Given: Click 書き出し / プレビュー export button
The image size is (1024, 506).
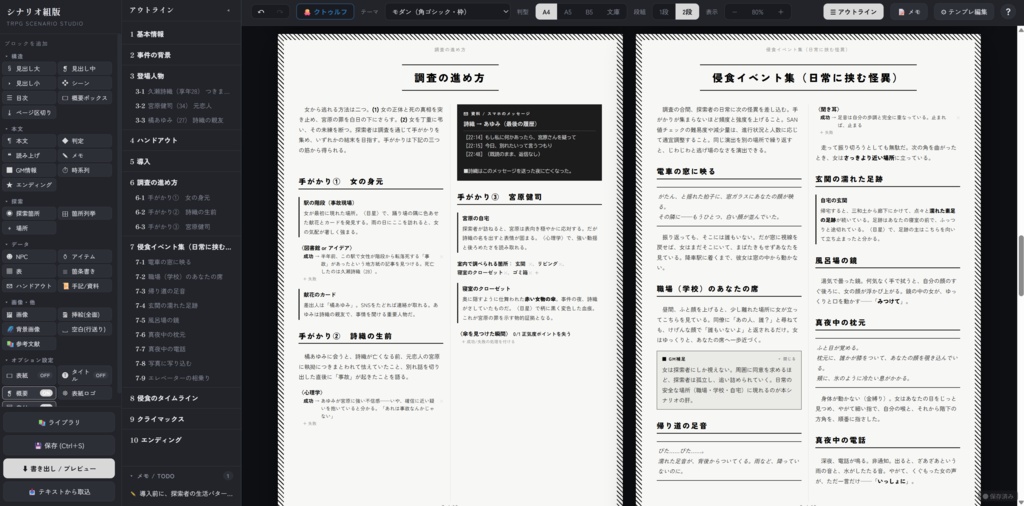Looking at the screenshot, I should pyautogui.click(x=59, y=469).
